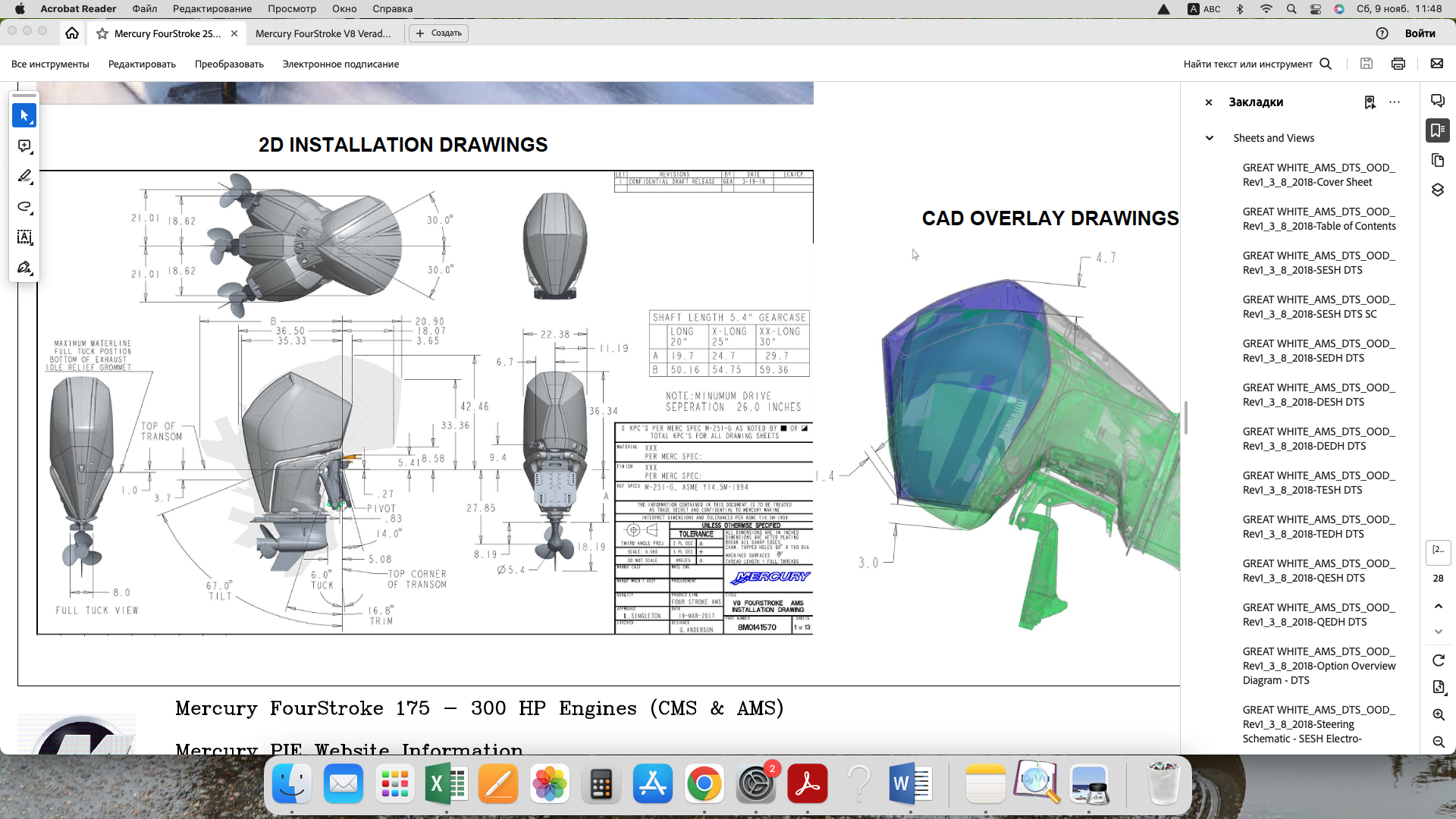This screenshot has height=819, width=1456.
Task: Collapse the Sheets and Views bookmark group
Action: coord(1210,138)
